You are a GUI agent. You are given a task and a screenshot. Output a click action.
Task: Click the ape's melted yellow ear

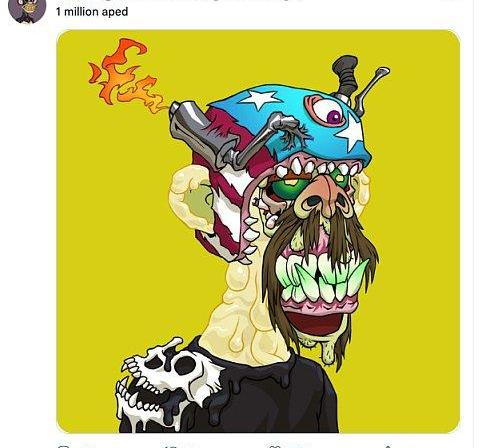tap(191, 199)
